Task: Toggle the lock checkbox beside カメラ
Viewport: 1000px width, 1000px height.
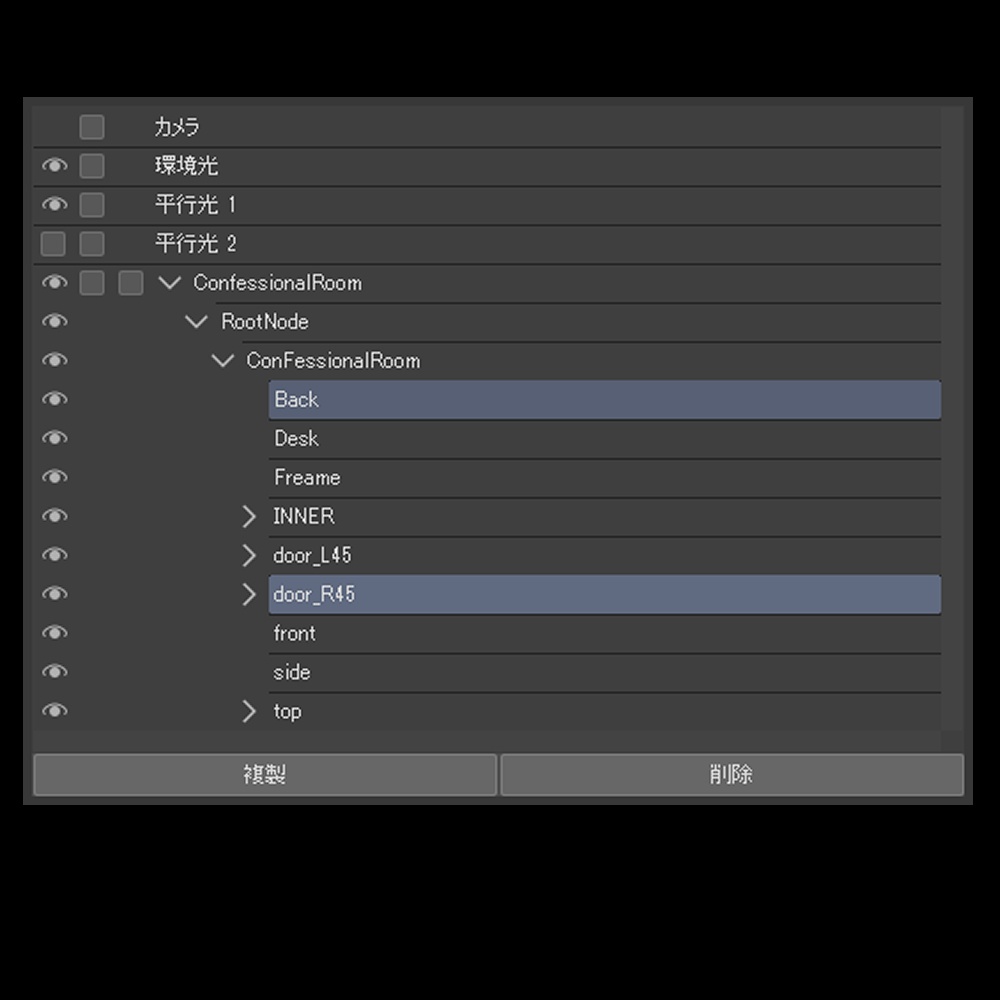Action: click(x=92, y=127)
